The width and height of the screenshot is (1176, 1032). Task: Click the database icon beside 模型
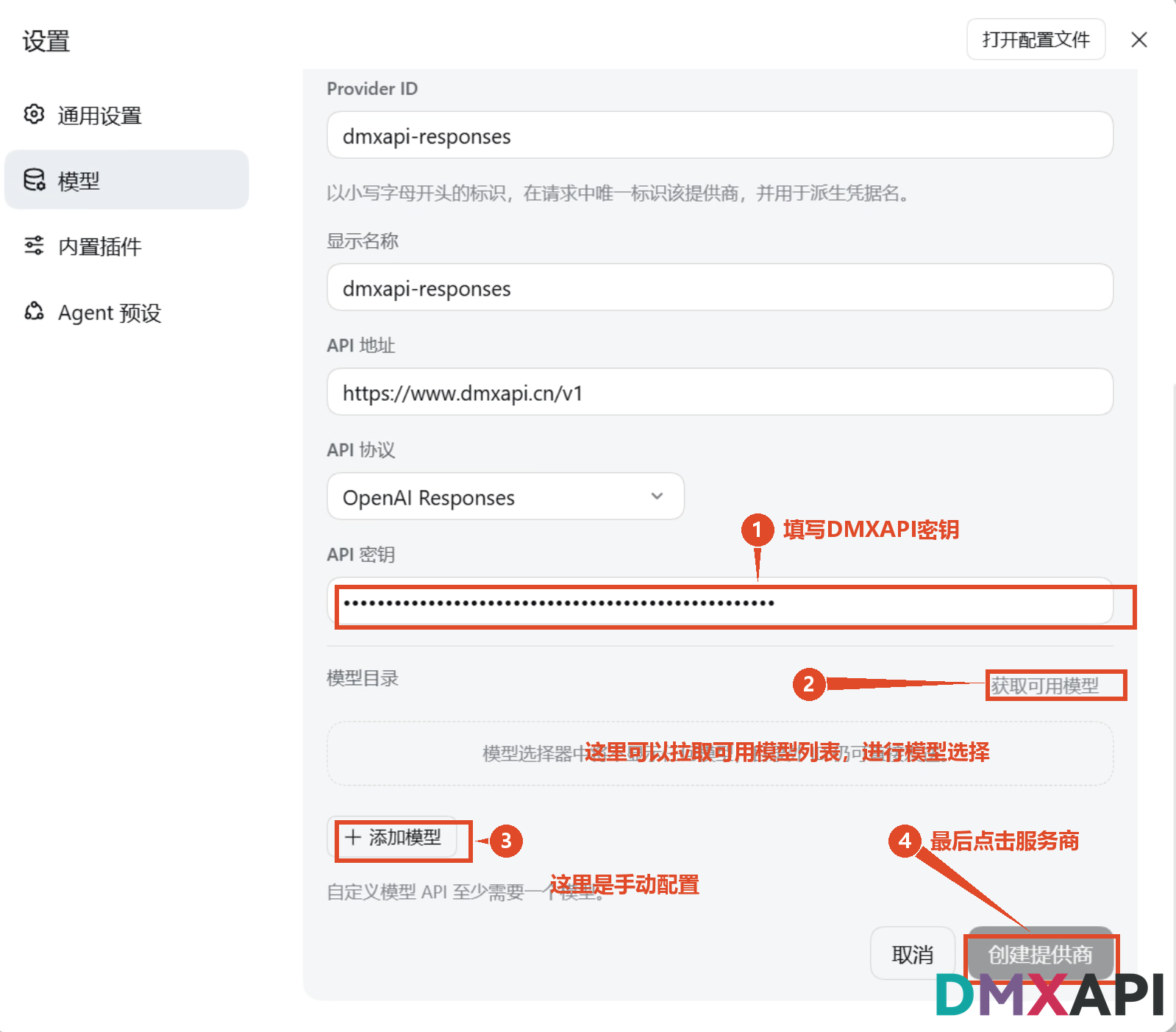click(x=34, y=180)
